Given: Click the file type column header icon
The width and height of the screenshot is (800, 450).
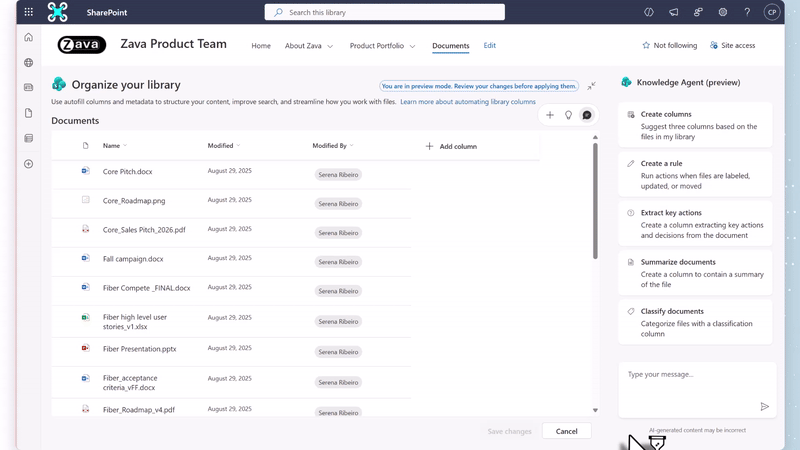Looking at the screenshot, I should pos(85,145).
